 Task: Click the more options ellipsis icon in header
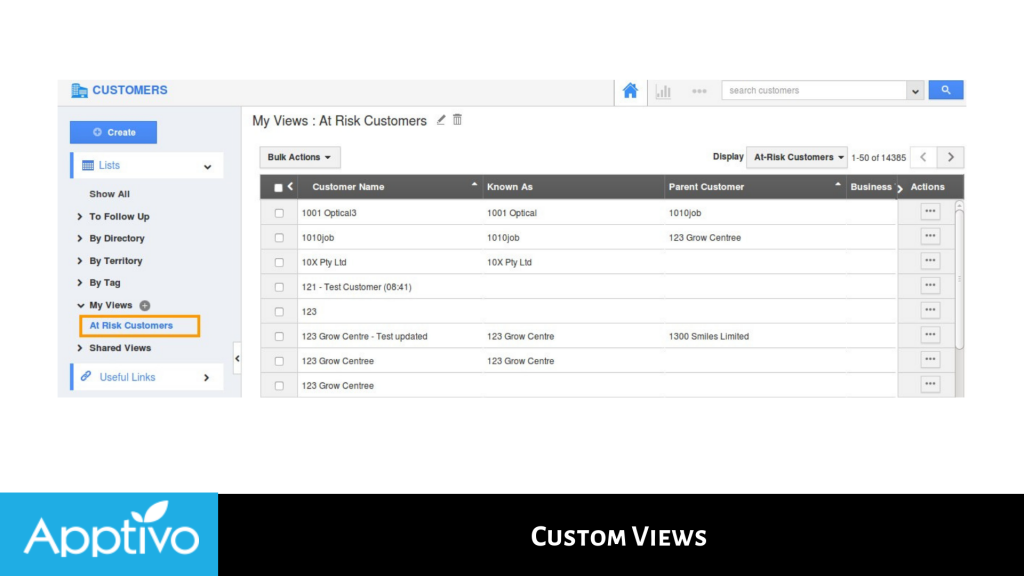click(699, 90)
